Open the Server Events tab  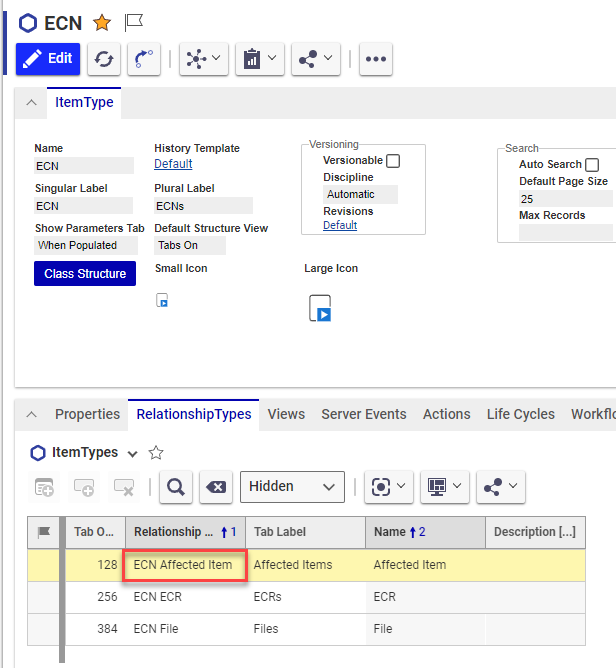pos(363,414)
